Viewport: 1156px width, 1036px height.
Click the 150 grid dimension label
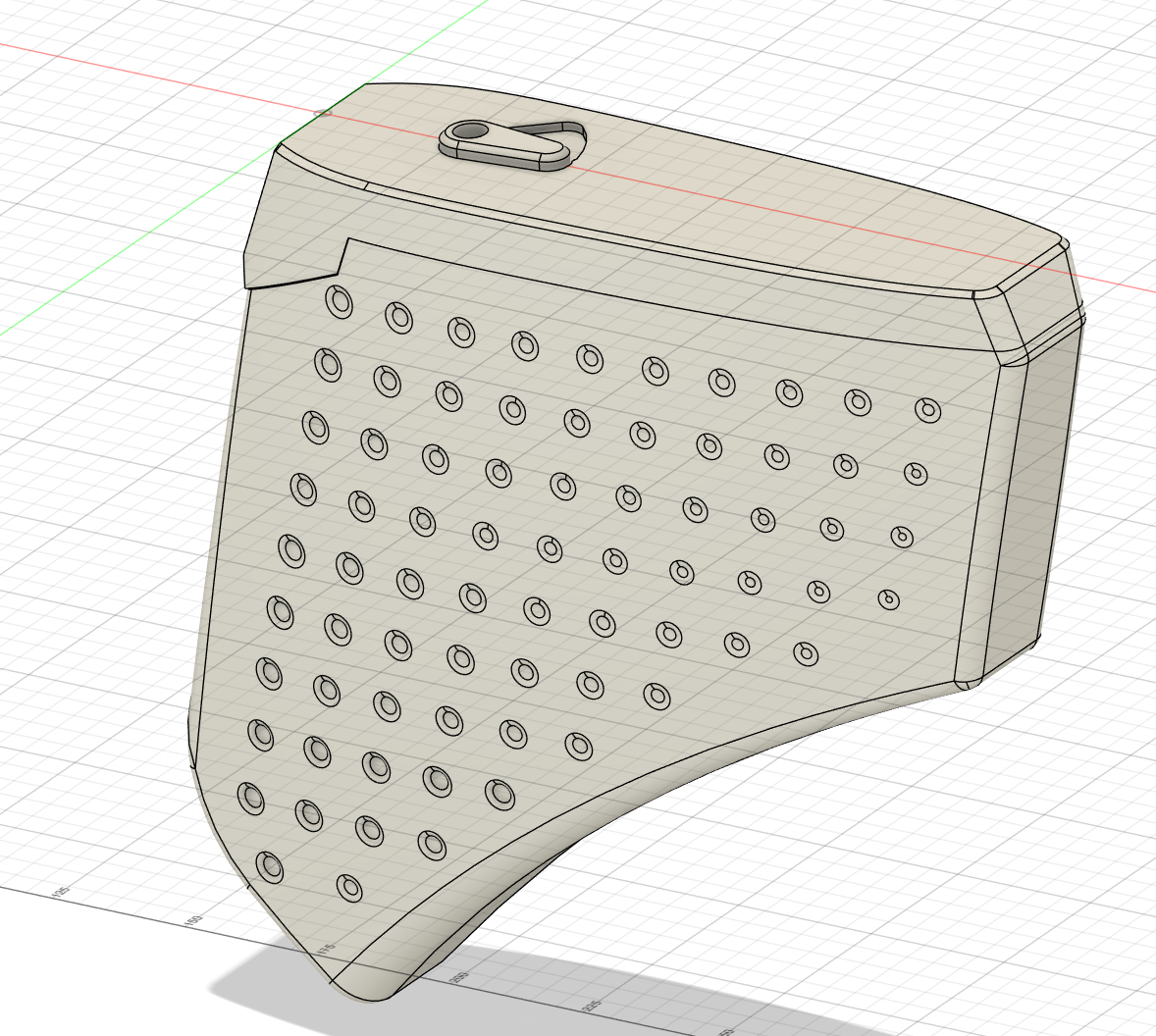pyautogui.click(x=193, y=921)
